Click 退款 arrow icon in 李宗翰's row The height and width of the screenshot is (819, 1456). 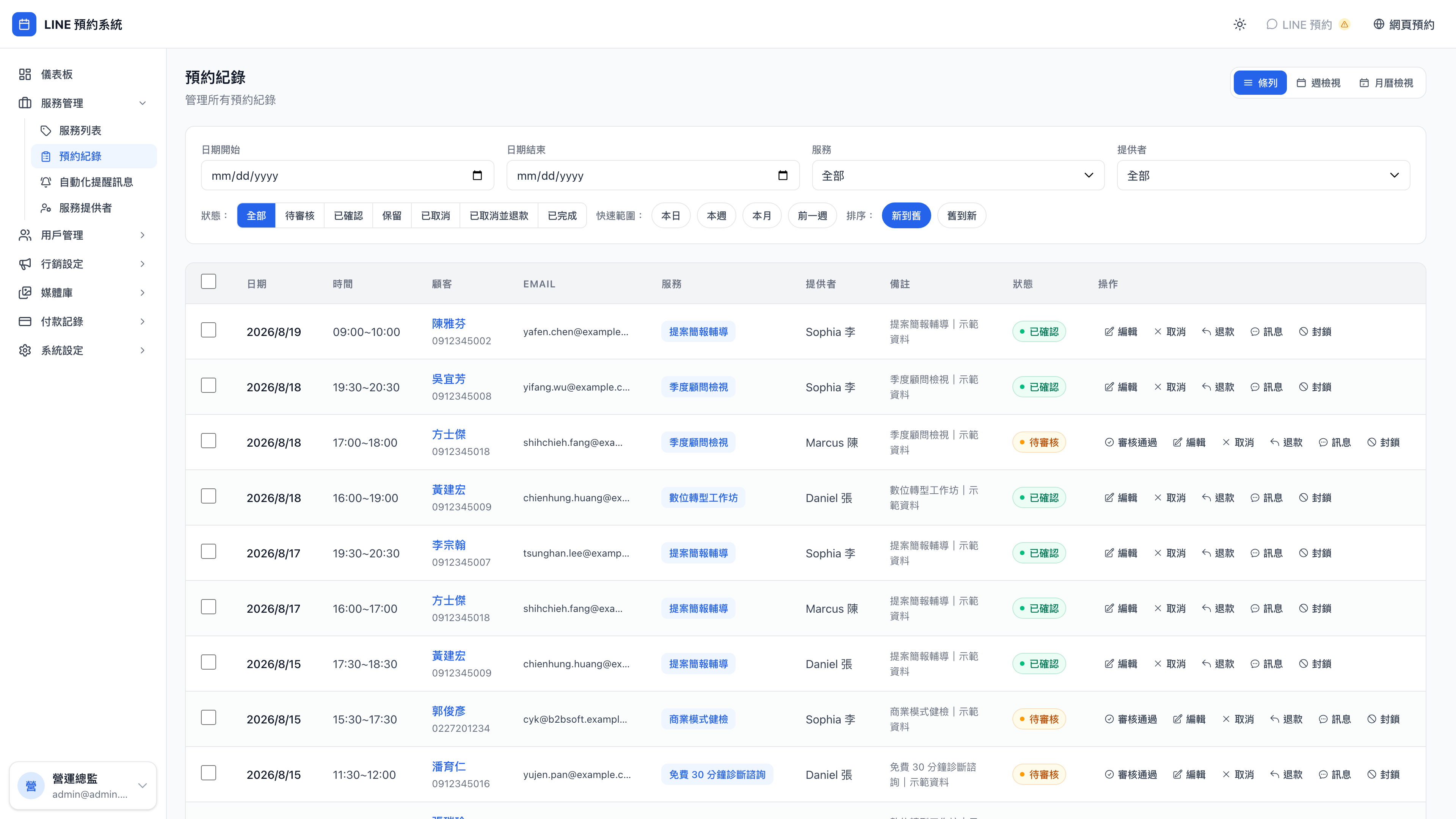pyautogui.click(x=1206, y=553)
